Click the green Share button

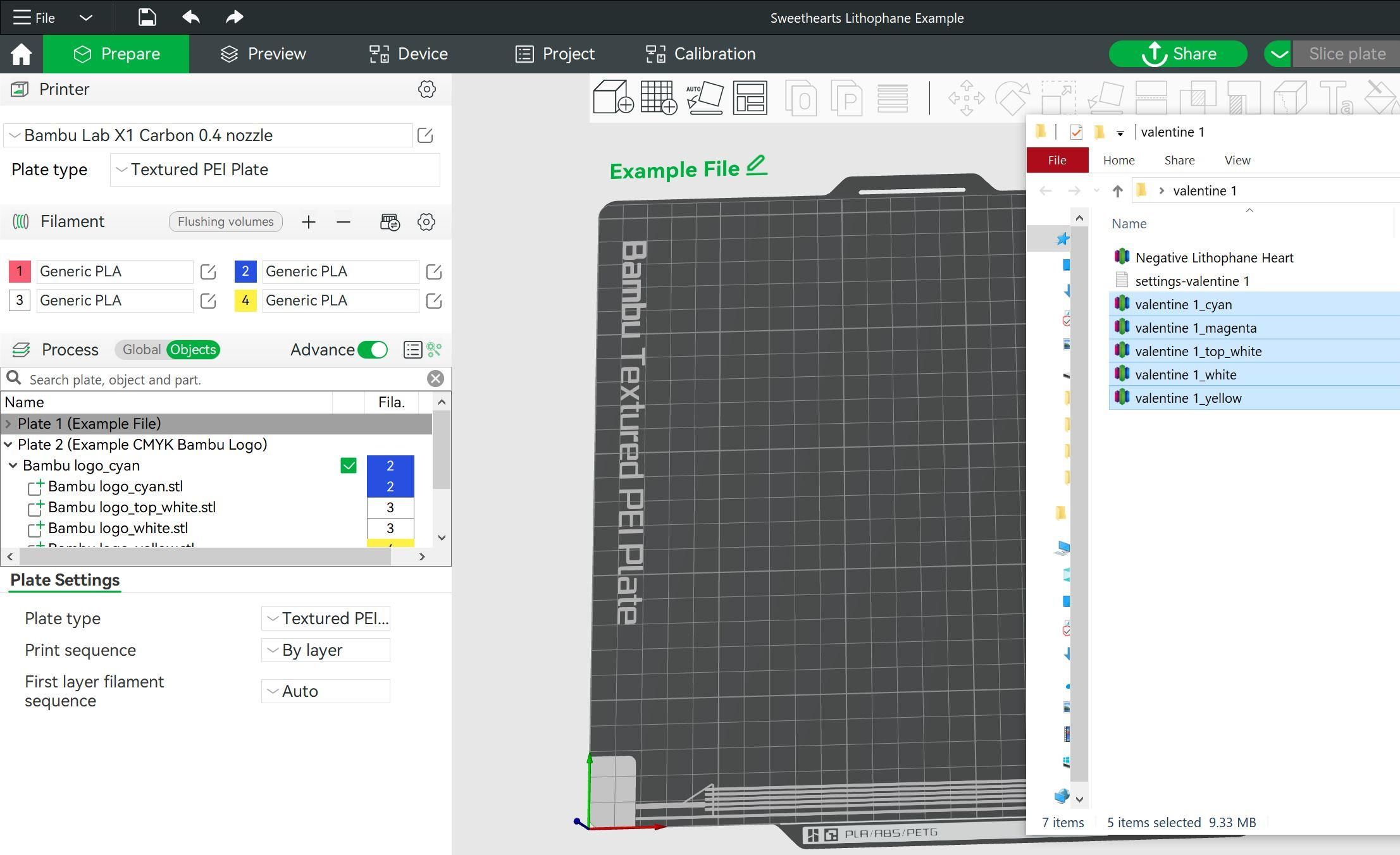pyautogui.click(x=1178, y=54)
